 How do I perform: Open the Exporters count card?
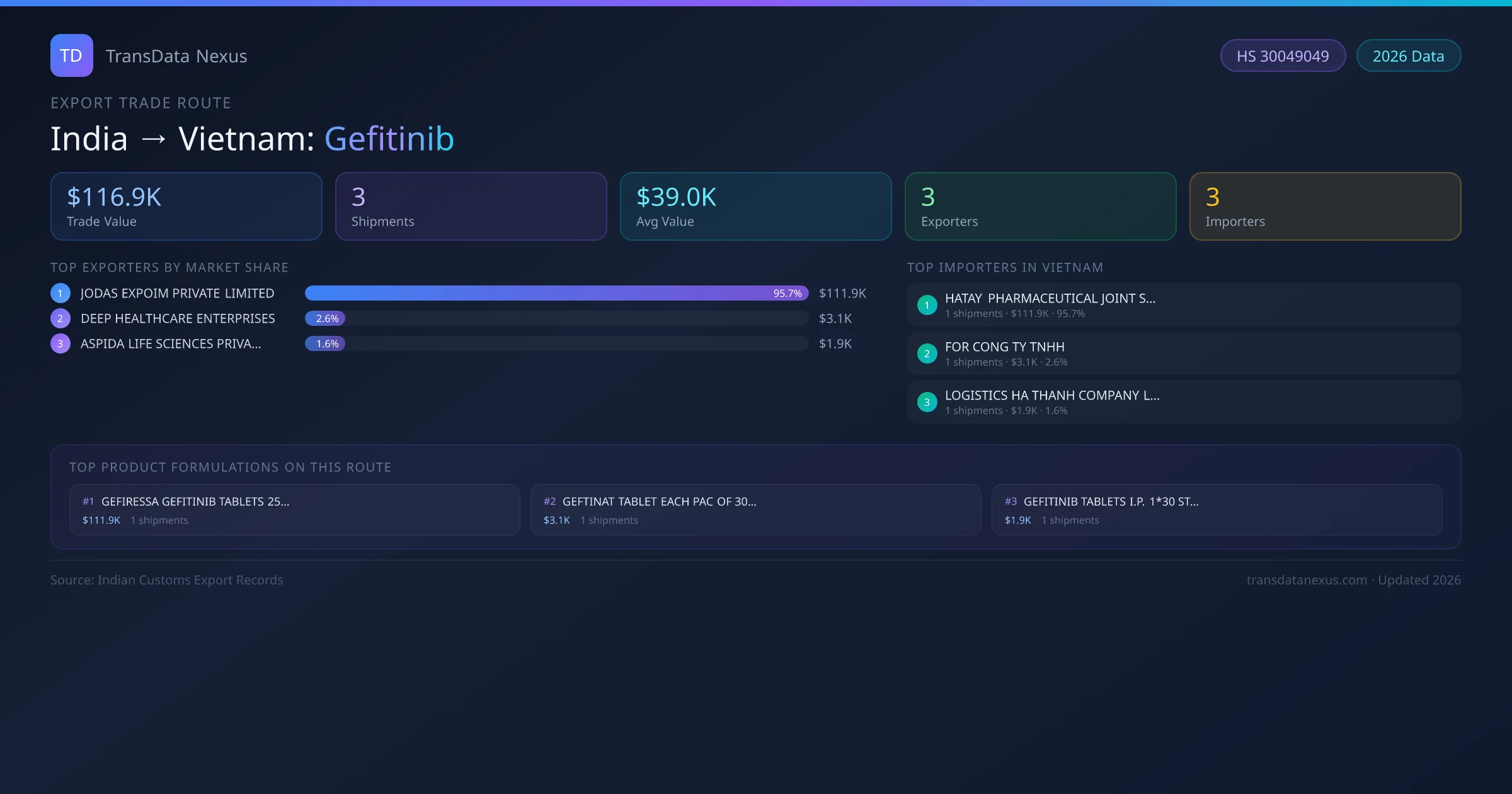[x=1040, y=207]
